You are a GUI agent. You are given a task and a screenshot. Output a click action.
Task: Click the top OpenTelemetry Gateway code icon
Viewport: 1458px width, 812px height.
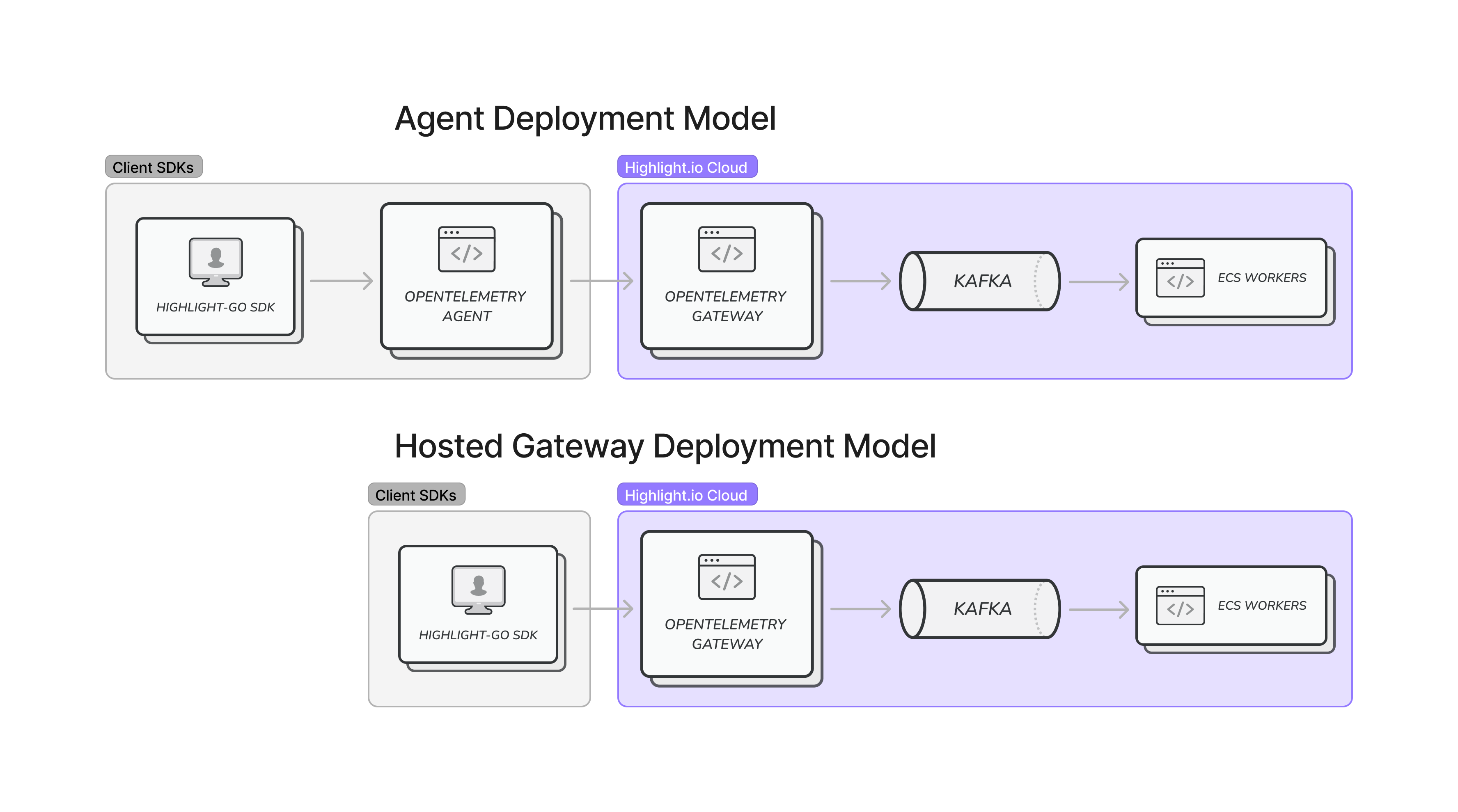coord(727,249)
